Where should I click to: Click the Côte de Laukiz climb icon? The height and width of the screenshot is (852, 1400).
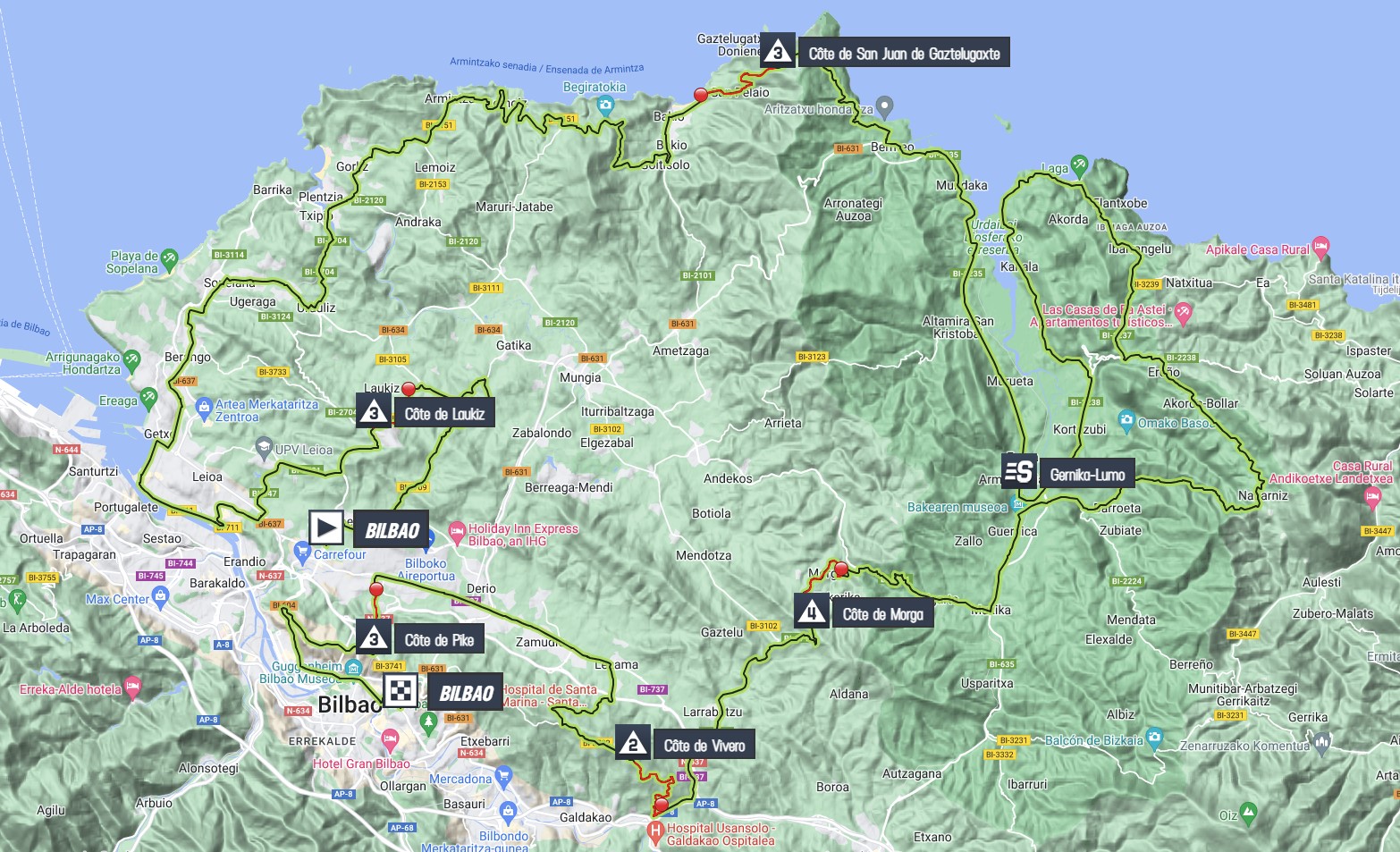pos(373,412)
